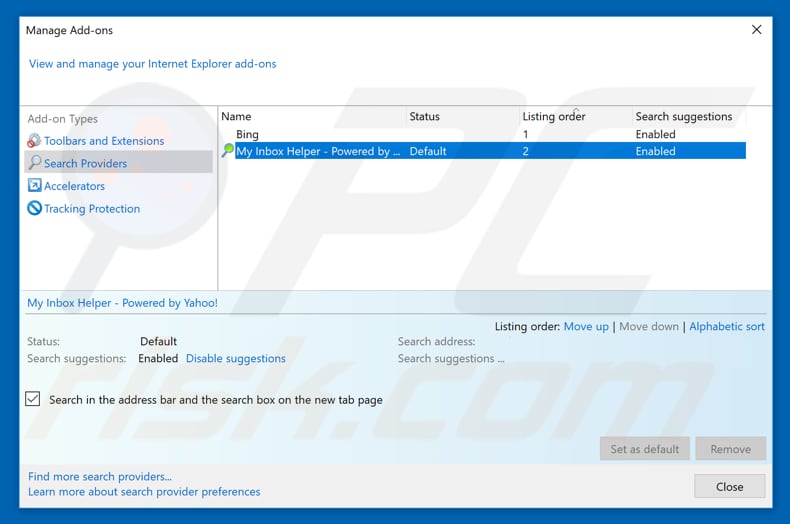Click the green magnifier icon beside My Inbox Helper
This screenshot has height=524, width=790.
tap(228, 150)
